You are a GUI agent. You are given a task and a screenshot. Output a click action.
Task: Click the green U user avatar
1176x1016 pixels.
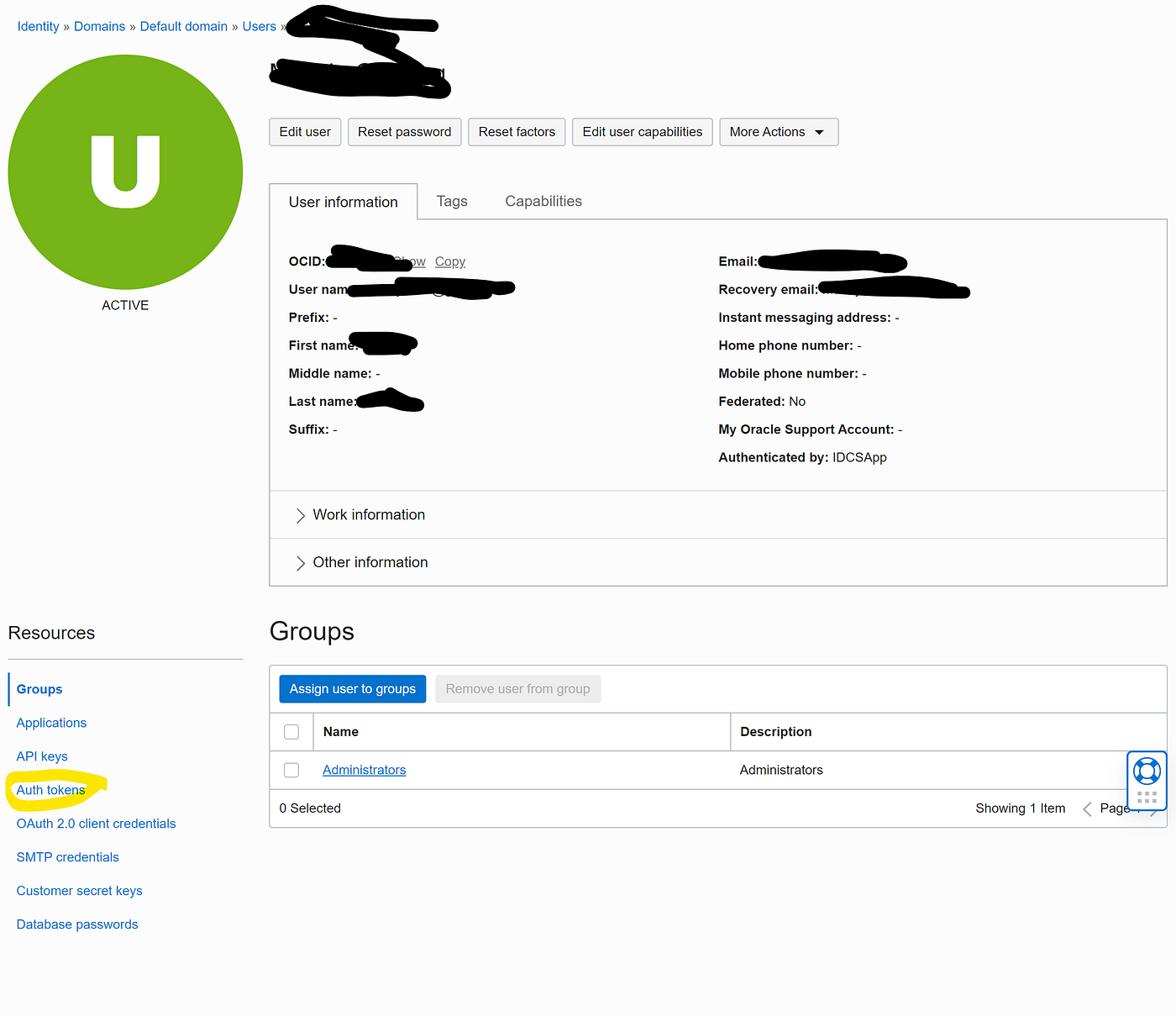[x=125, y=172]
